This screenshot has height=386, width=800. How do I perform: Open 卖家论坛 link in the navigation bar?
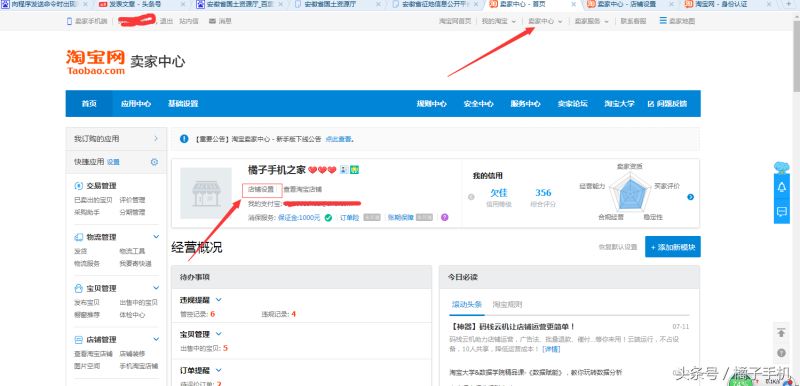[x=572, y=104]
